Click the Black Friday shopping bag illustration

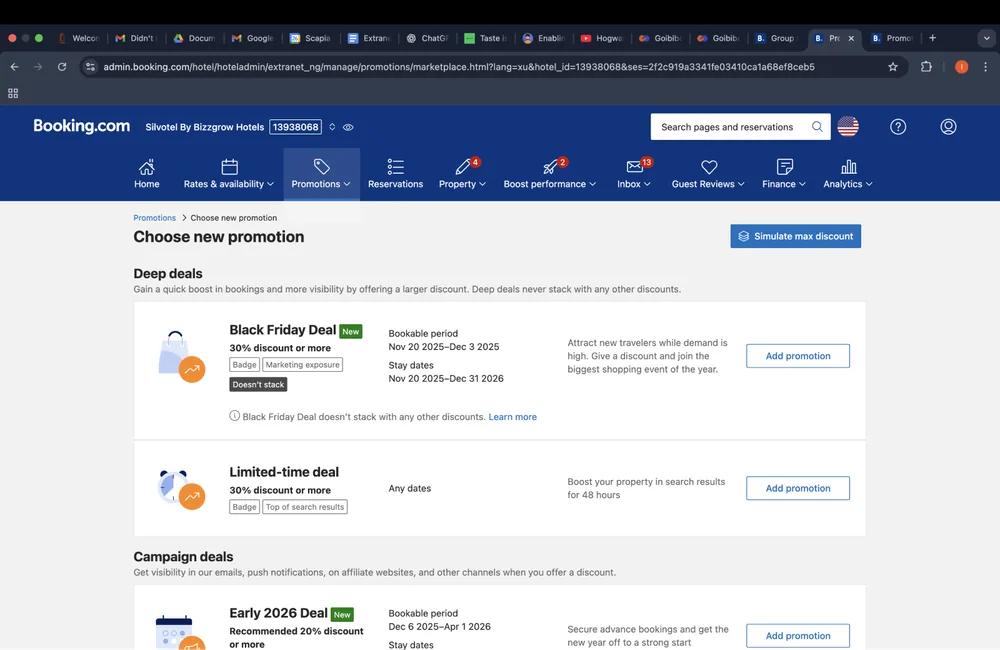pos(181,357)
